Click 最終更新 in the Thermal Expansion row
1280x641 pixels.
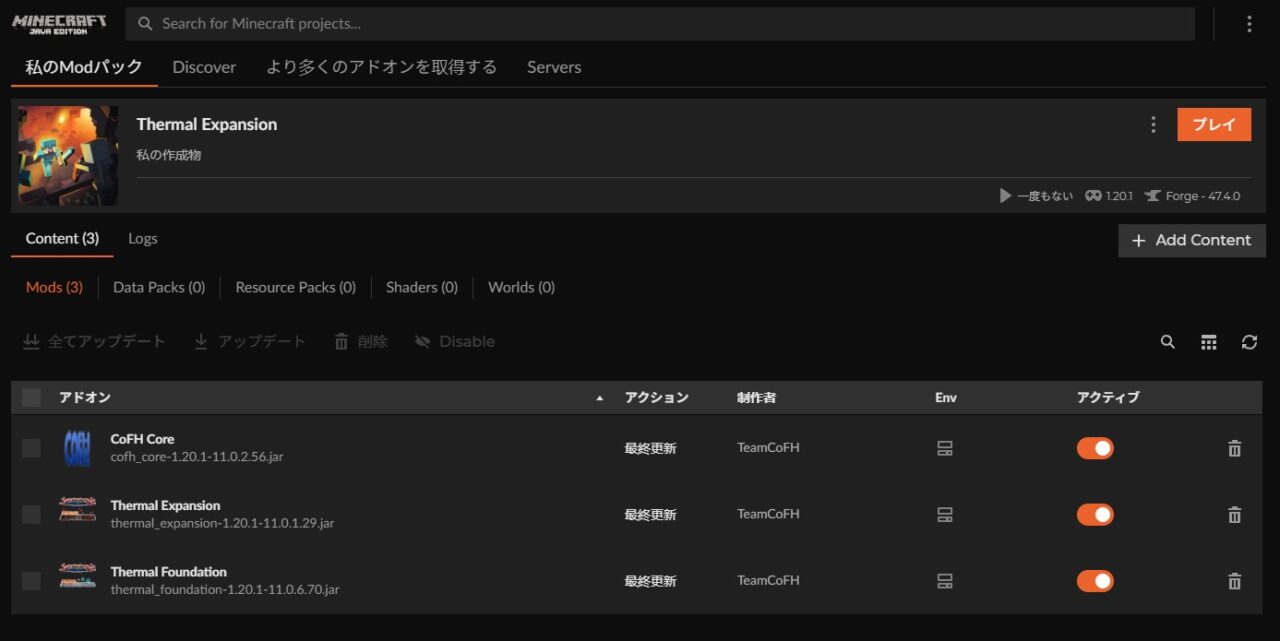coord(651,514)
